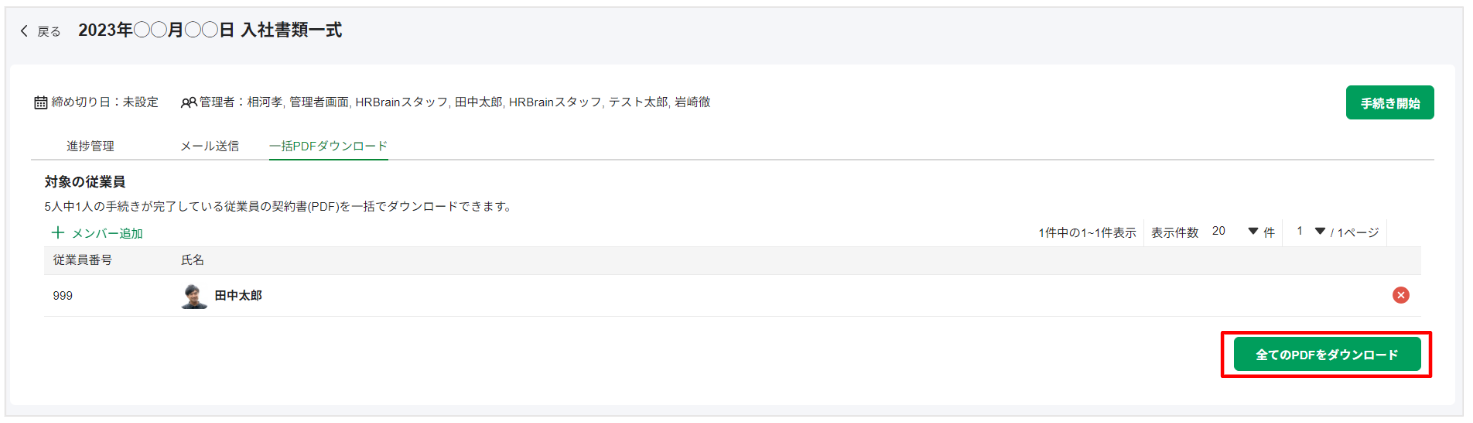The width and height of the screenshot is (1473, 423).
Task: Click the green plus icon for メンバー追加
Action: (x=58, y=233)
